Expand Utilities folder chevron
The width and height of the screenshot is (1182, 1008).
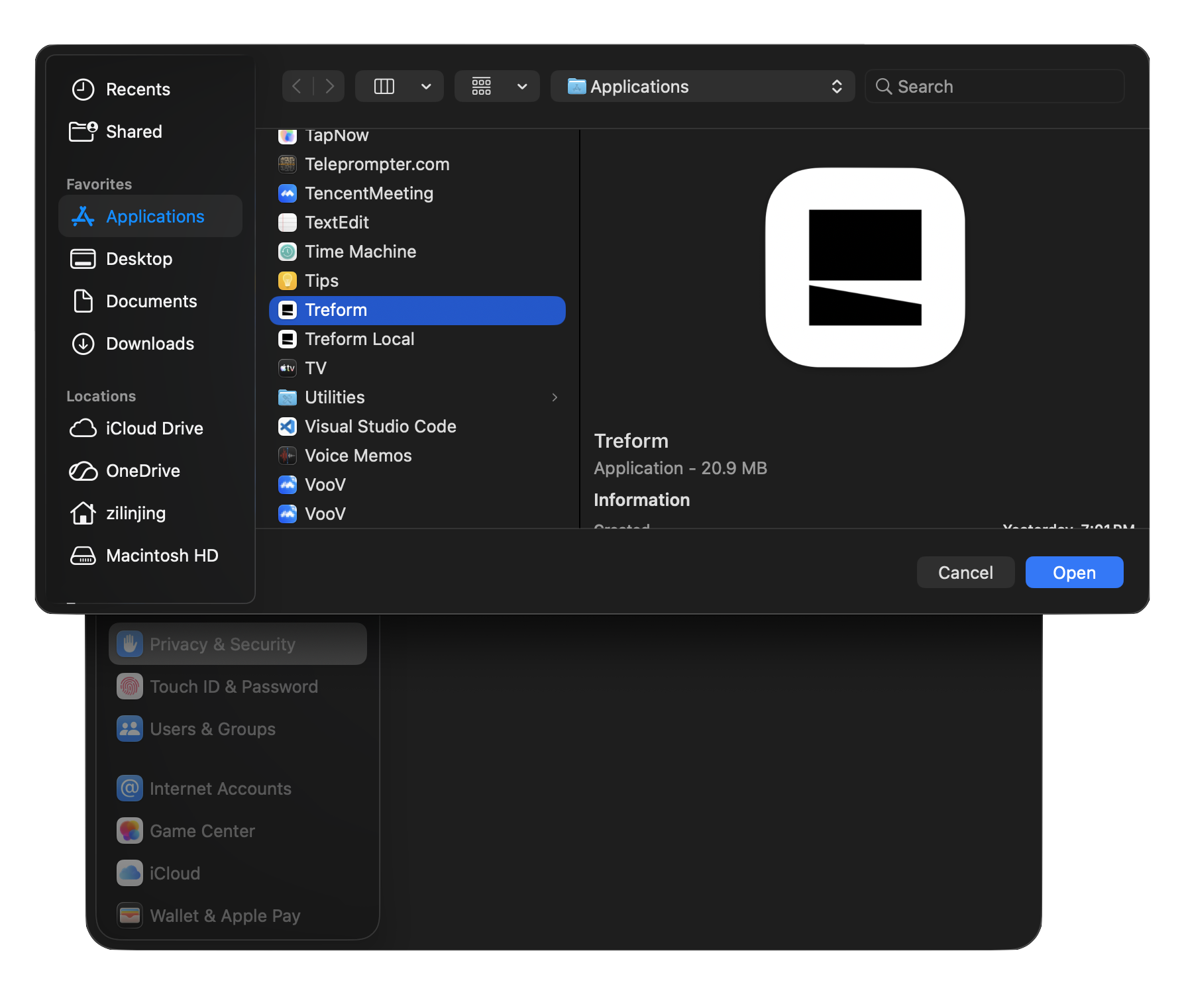(555, 397)
